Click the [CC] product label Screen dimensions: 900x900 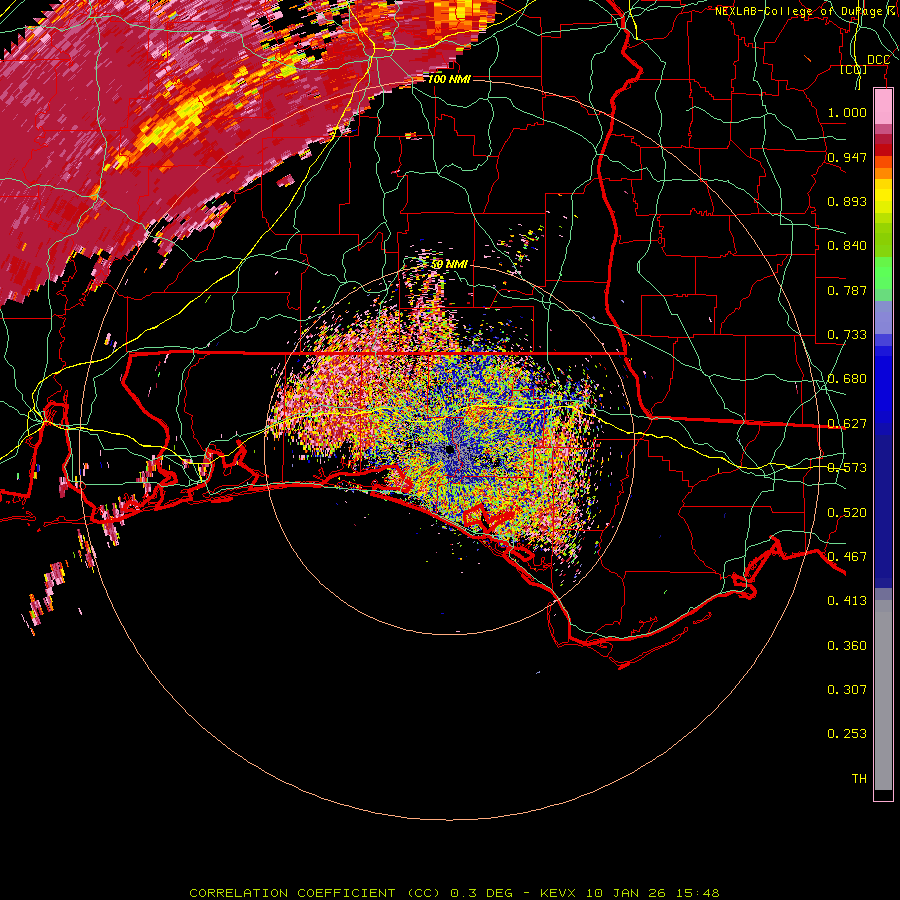tap(854, 69)
